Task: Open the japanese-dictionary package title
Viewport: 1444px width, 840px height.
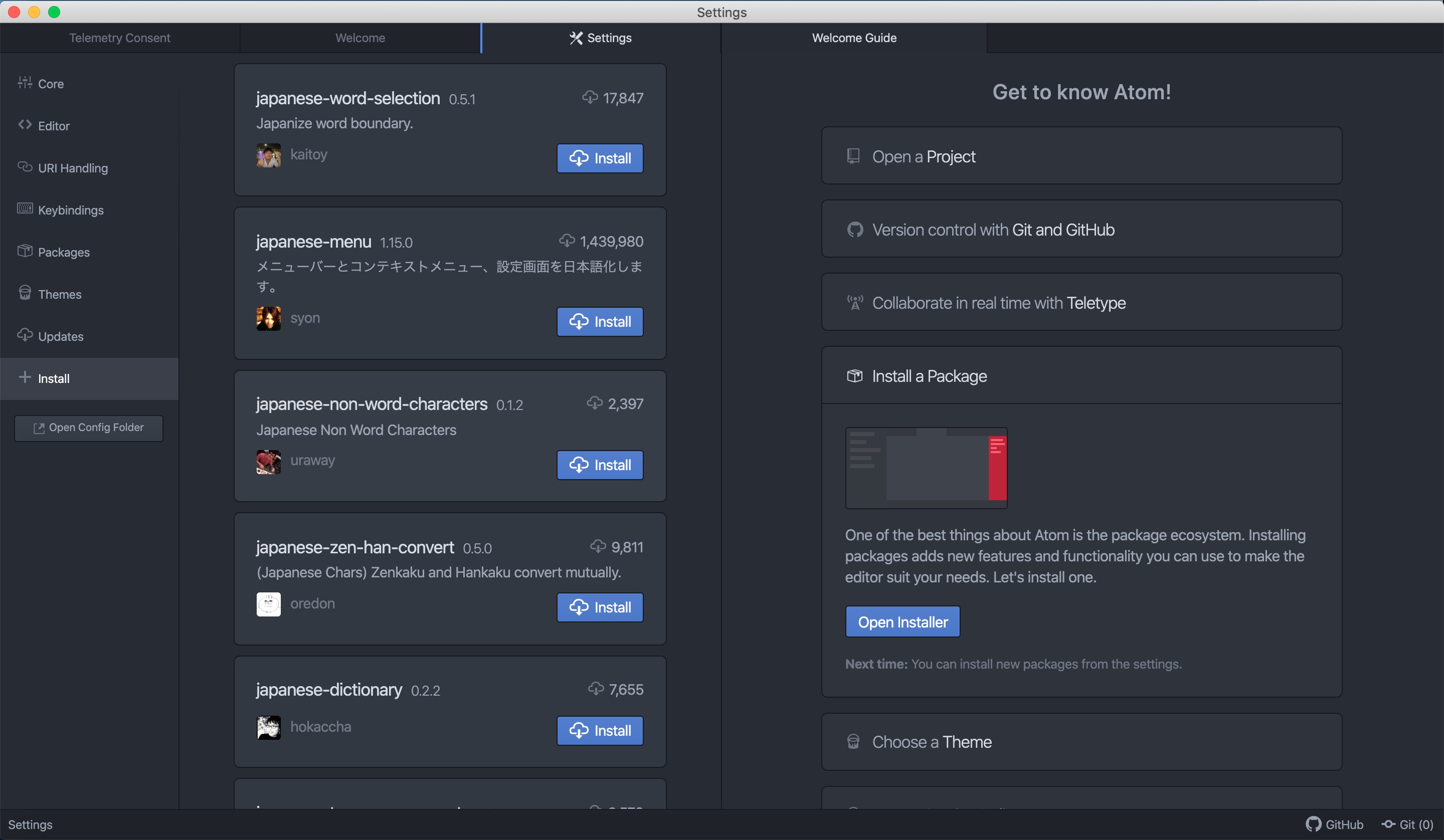Action: [329, 690]
